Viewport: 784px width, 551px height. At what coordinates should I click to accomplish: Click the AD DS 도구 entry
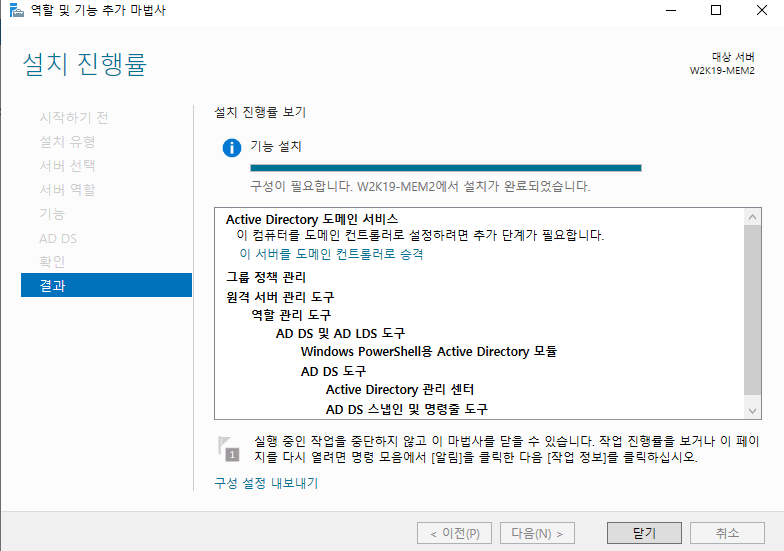334,372
